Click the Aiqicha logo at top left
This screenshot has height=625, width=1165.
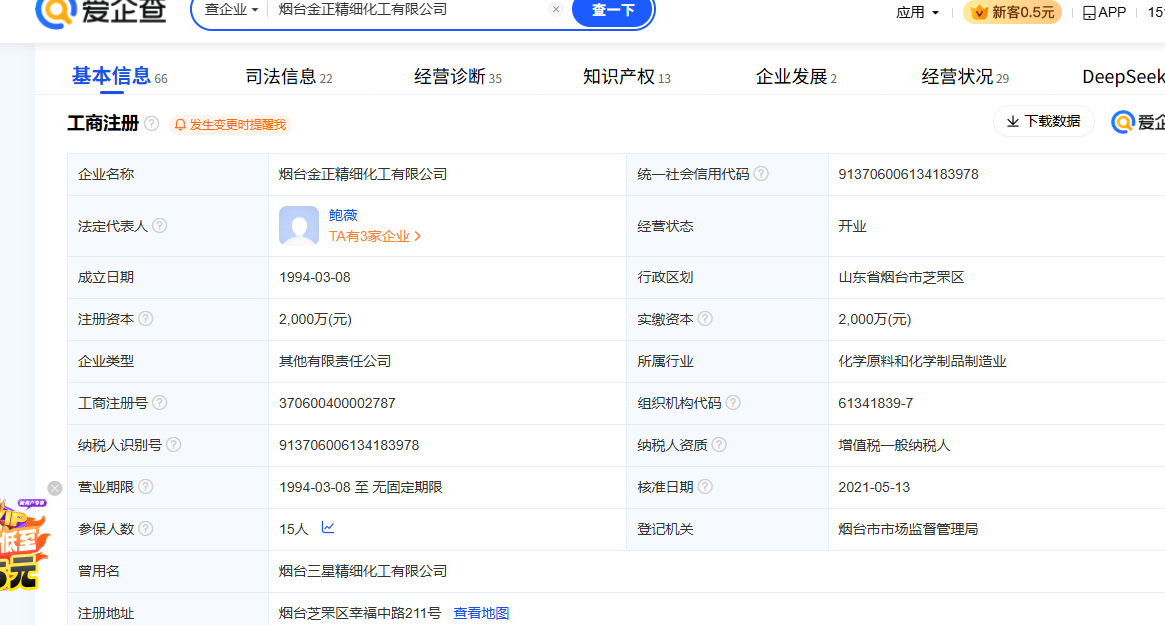tap(100, 11)
